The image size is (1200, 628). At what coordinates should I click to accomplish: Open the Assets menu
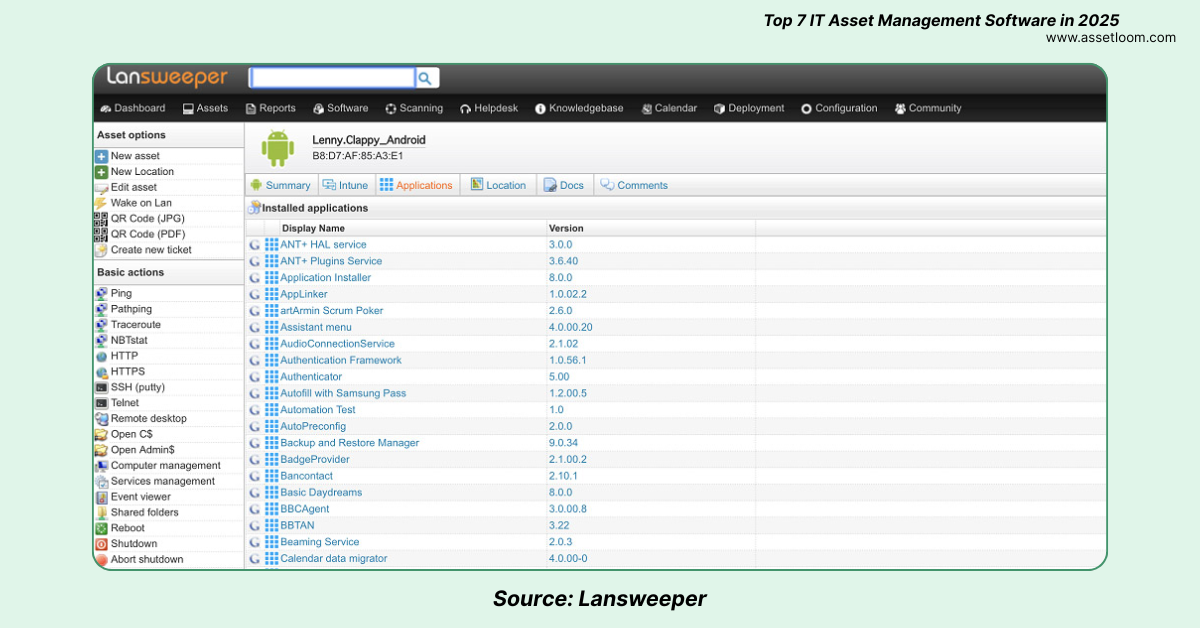[x=205, y=108]
